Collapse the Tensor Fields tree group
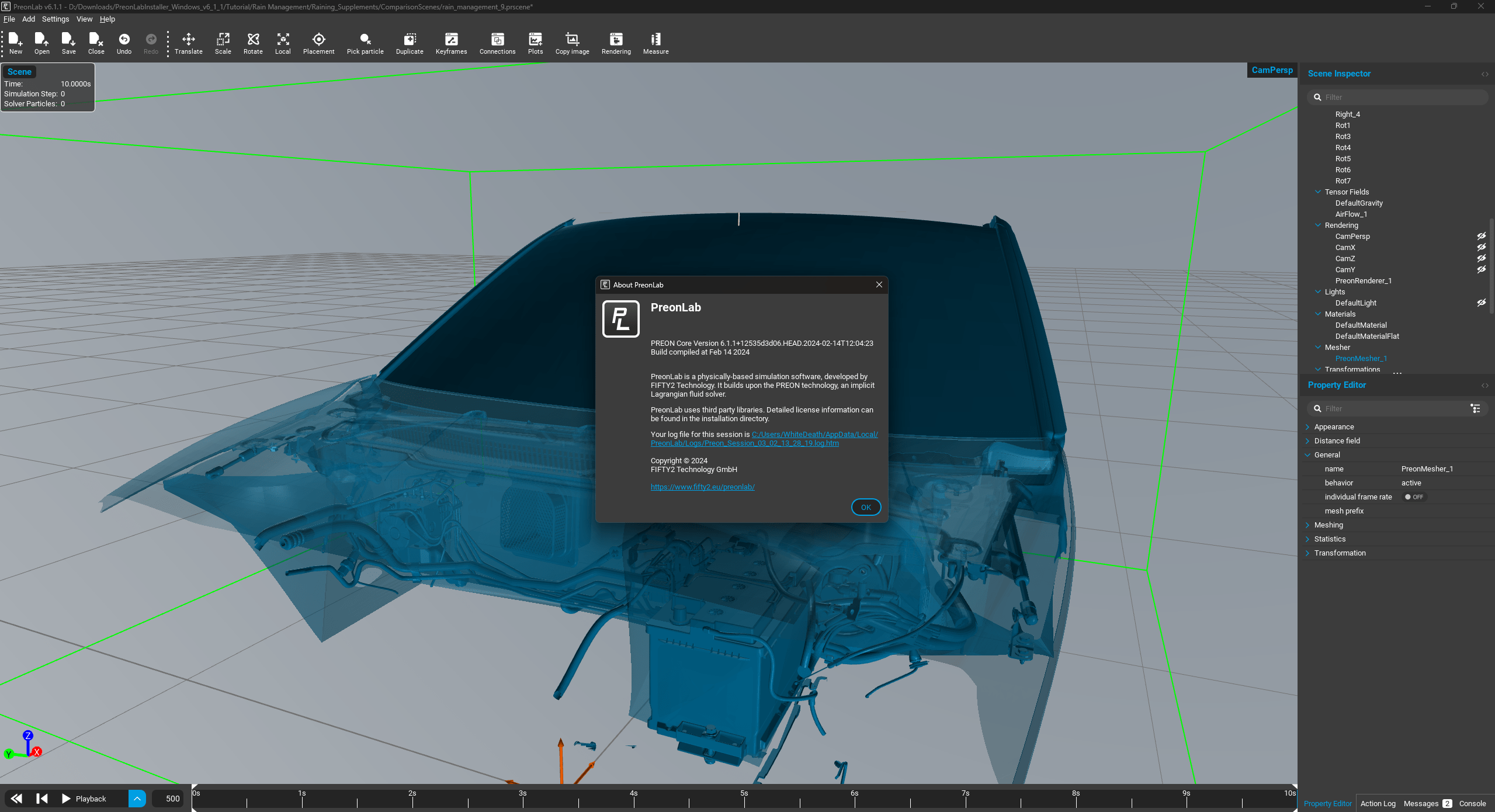This screenshot has height=812, width=1495. pyautogui.click(x=1318, y=192)
